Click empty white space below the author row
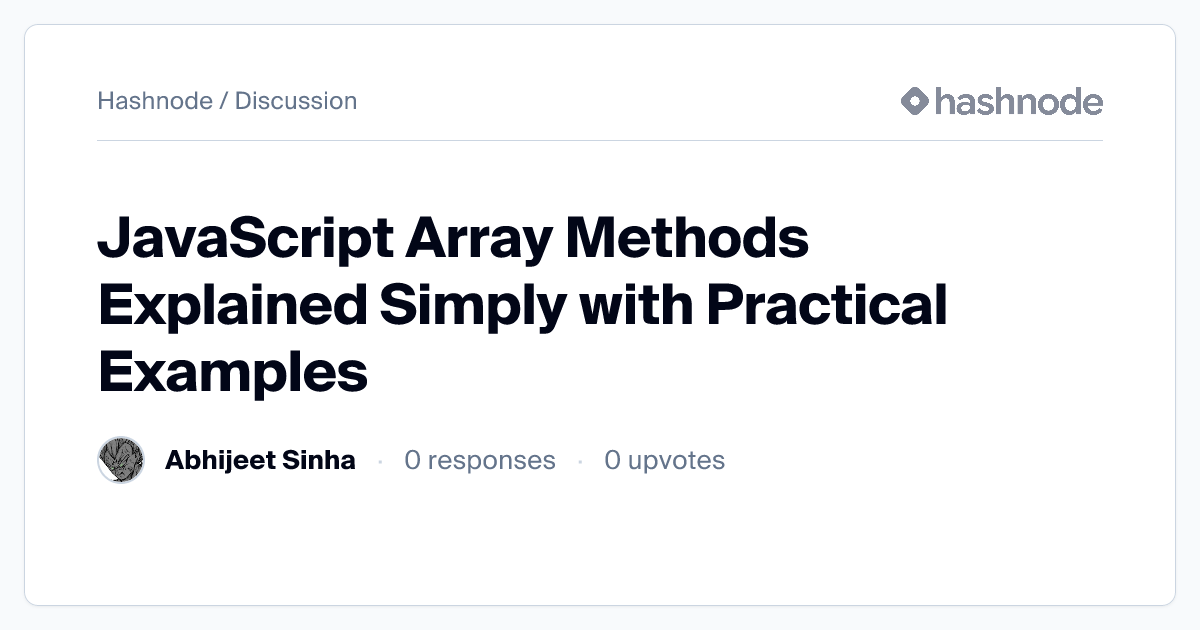Image resolution: width=1200 pixels, height=630 pixels. point(600,545)
